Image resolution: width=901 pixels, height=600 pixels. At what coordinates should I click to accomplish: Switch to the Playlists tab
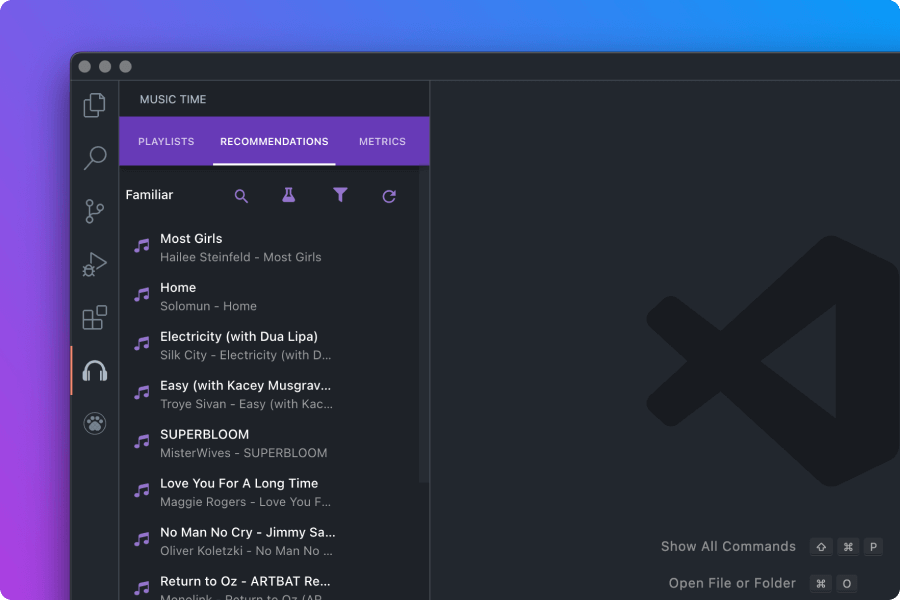(165, 141)
